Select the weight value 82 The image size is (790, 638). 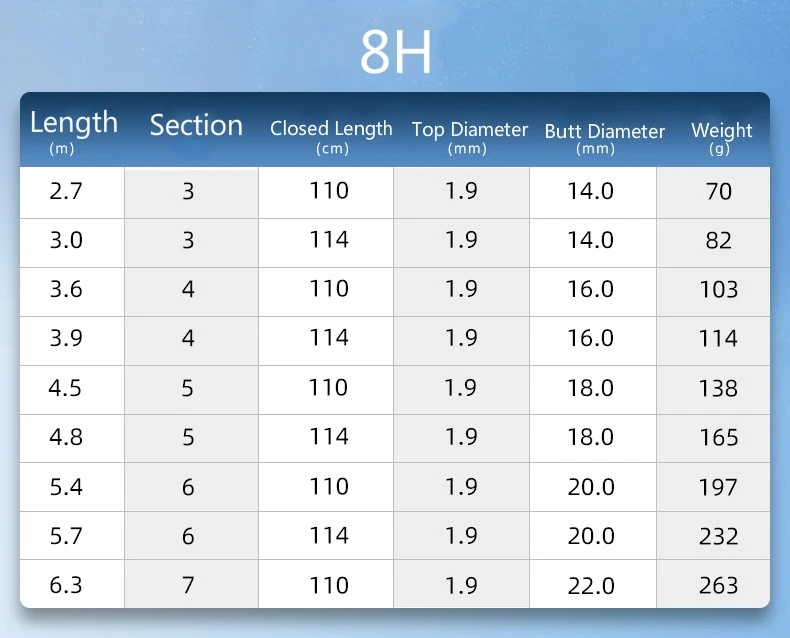(x=718, y=241)
